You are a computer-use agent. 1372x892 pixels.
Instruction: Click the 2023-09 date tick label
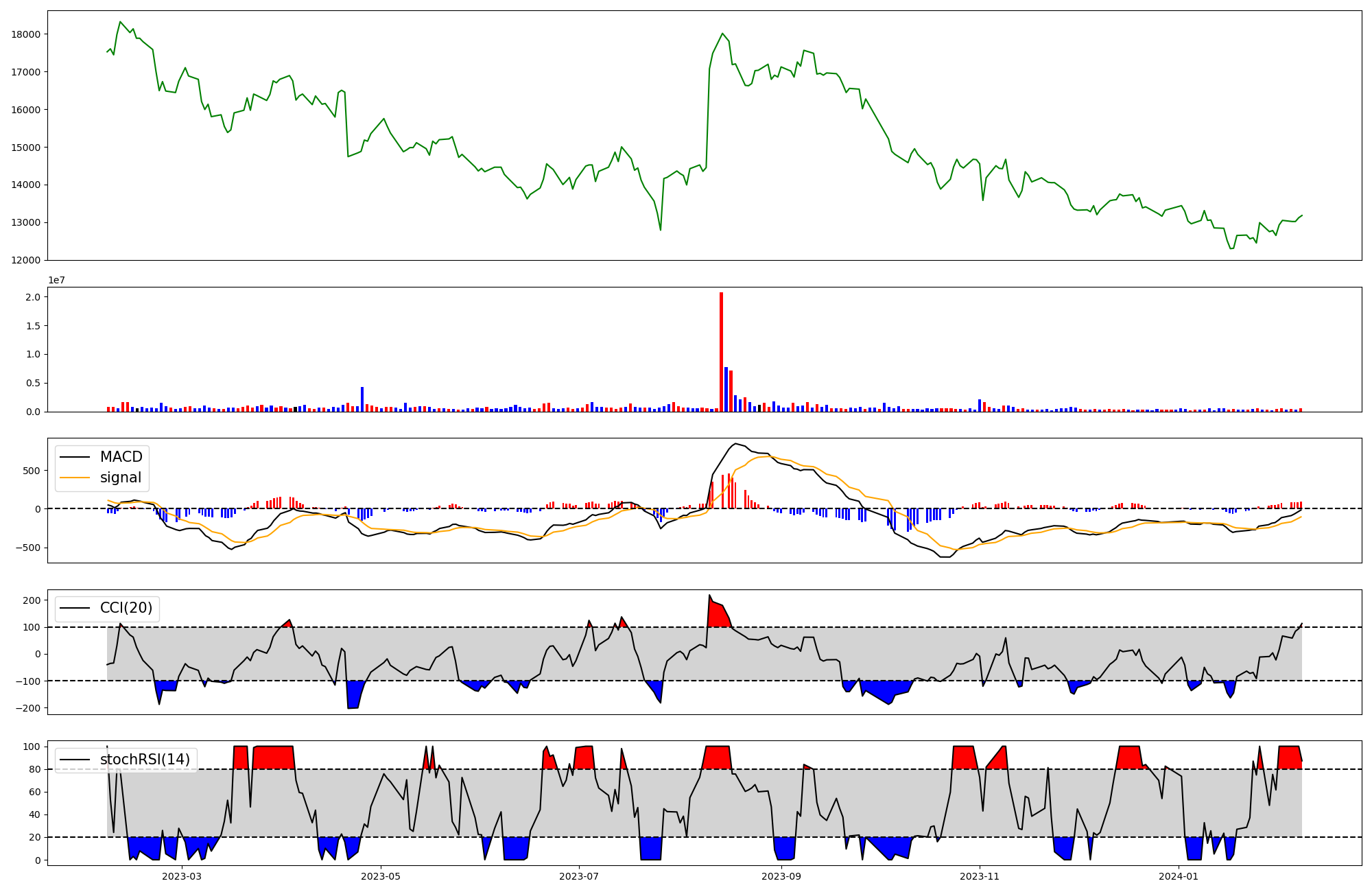(x=781, y=876)
